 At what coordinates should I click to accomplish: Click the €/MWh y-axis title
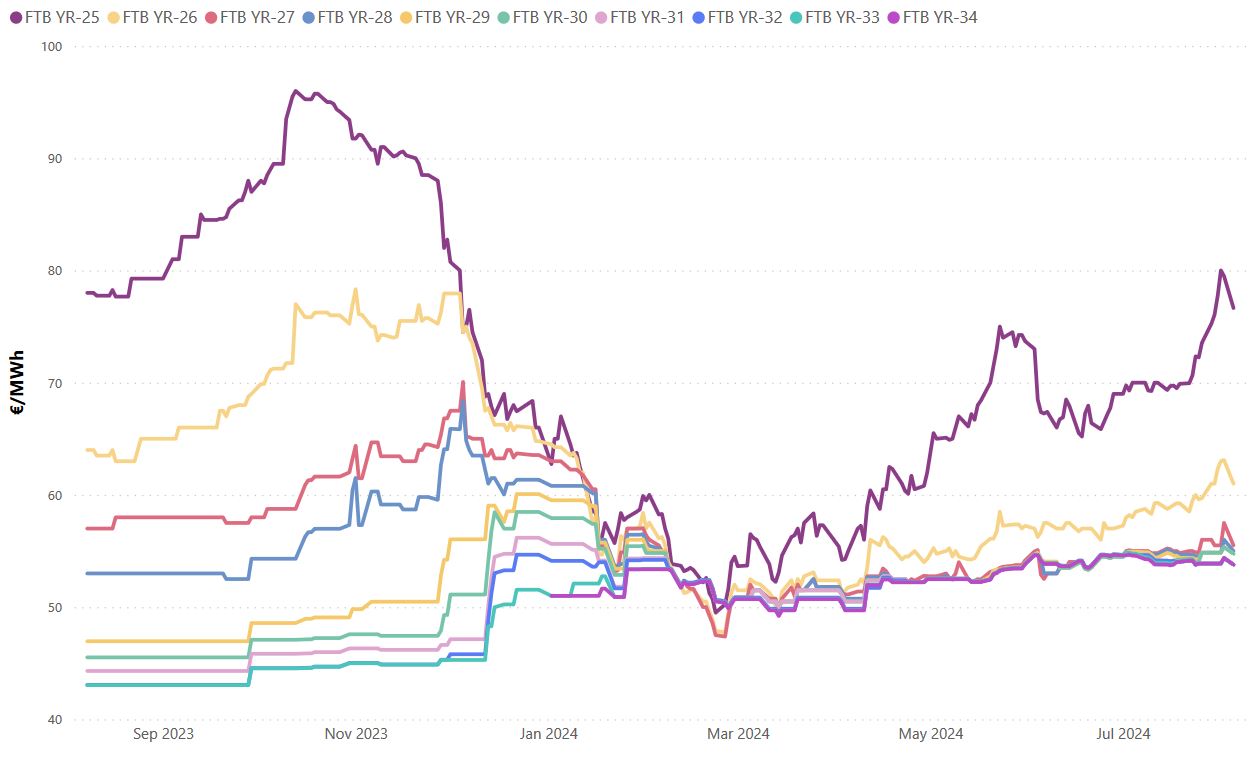[17, 382]
